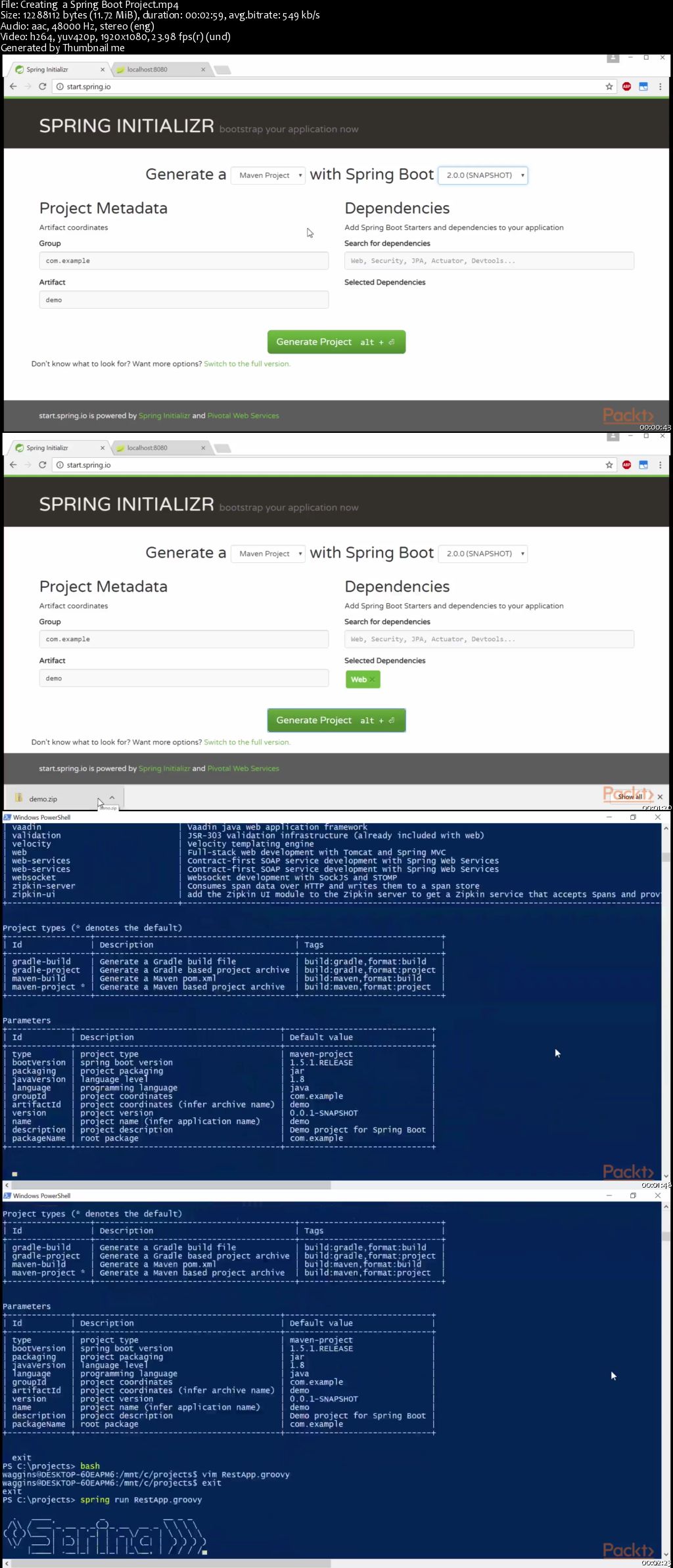Image resolution: width=673 pixels, height=1568 pixels.
Task: Click Adblock Plus icon in frame without selected dependencies
Action: pos(627,86)
